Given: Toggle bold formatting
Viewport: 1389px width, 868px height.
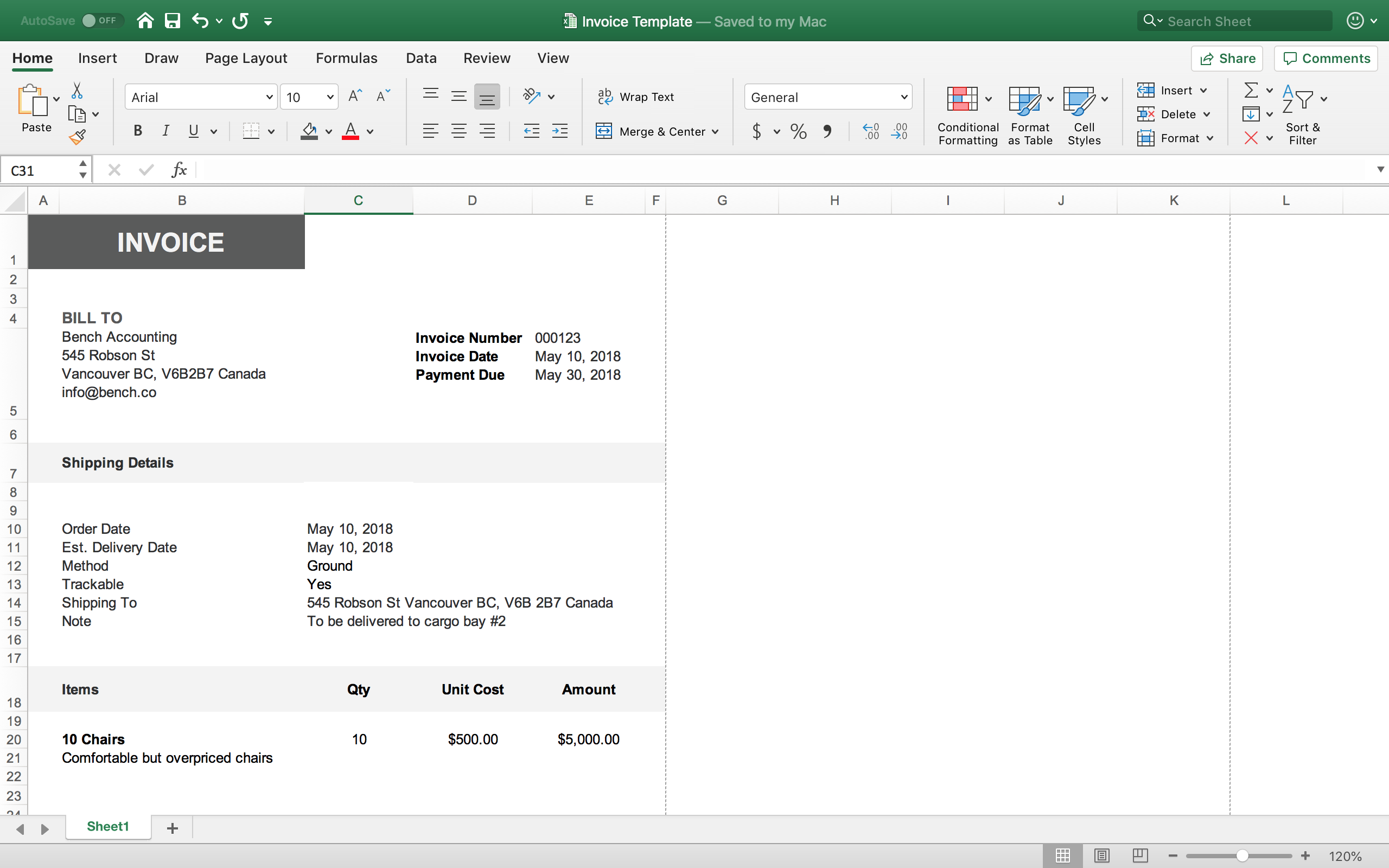Looking at the screenshot, I should coord(137,131).
